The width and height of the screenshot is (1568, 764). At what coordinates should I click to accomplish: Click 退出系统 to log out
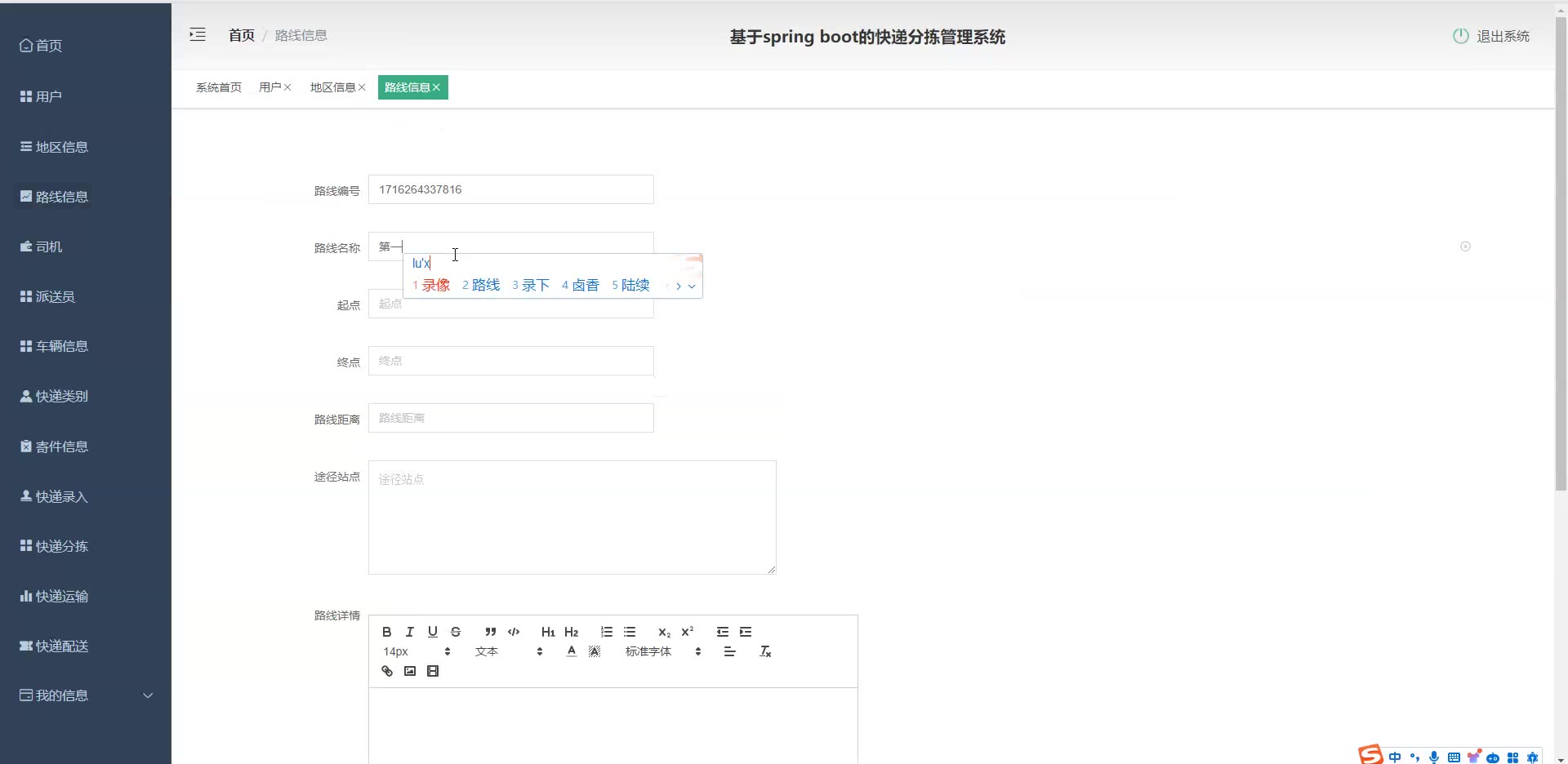(x=1491, y=36)
